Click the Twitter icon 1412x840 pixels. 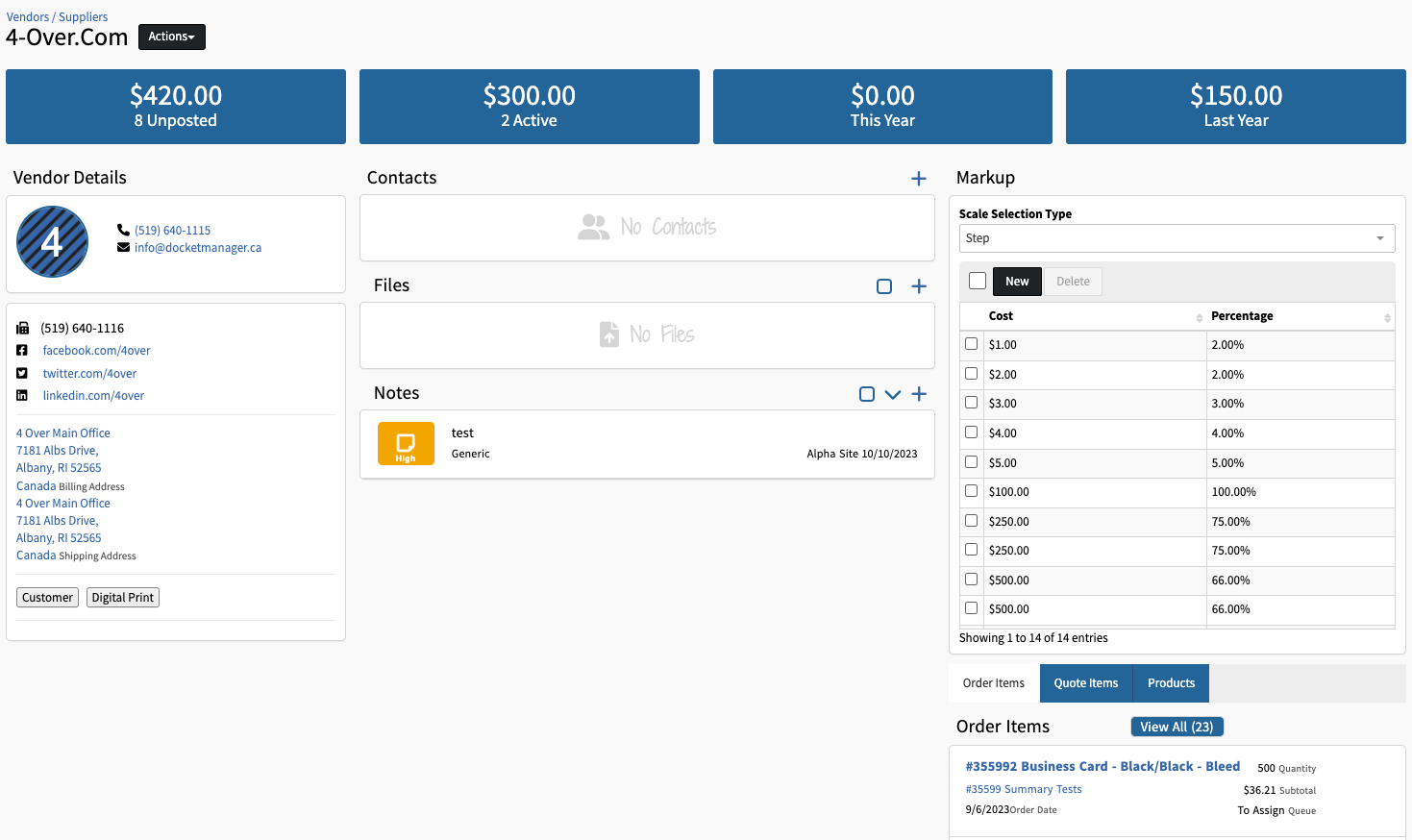(22, 373)
